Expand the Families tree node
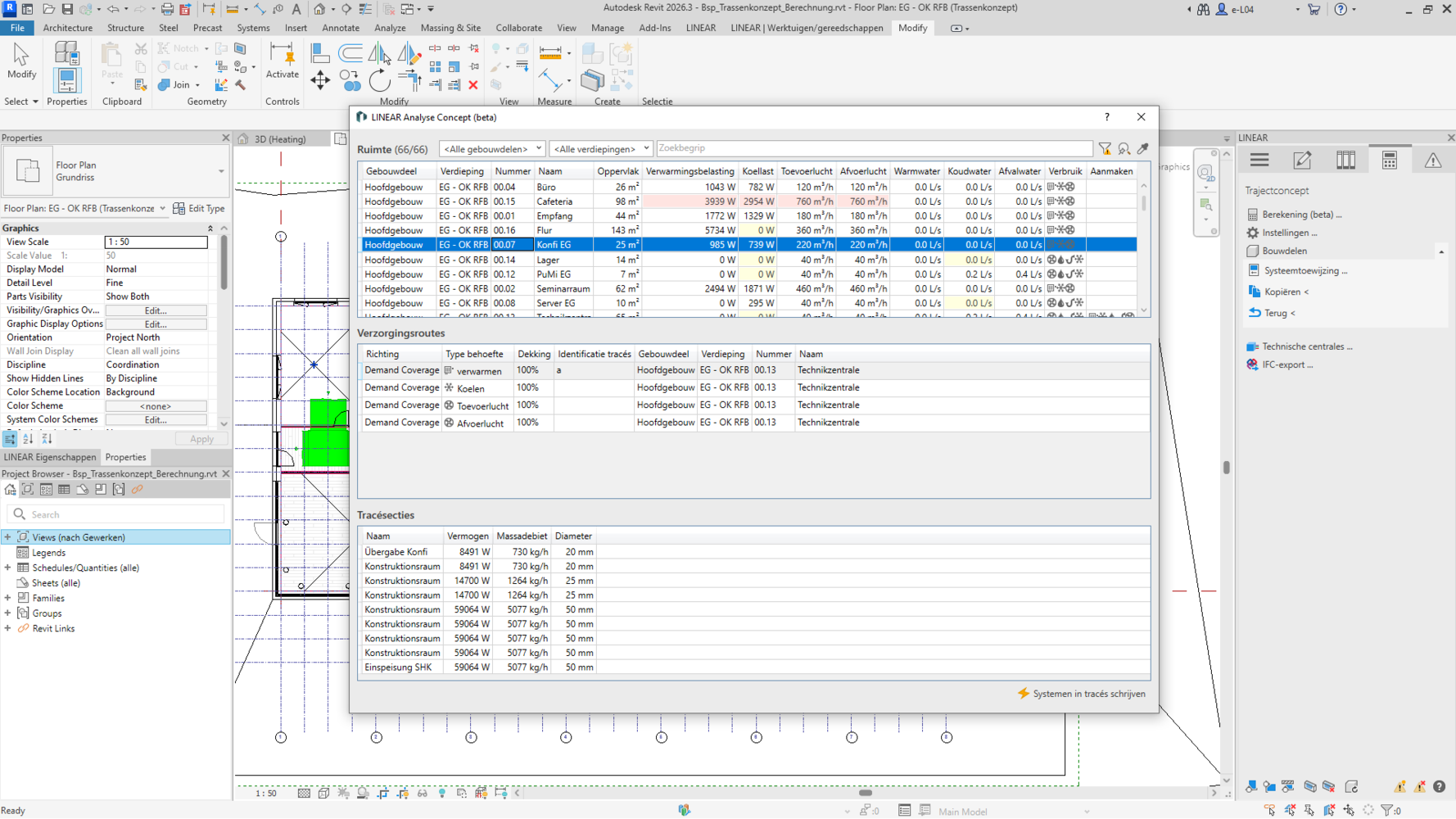 click(8, 599)
